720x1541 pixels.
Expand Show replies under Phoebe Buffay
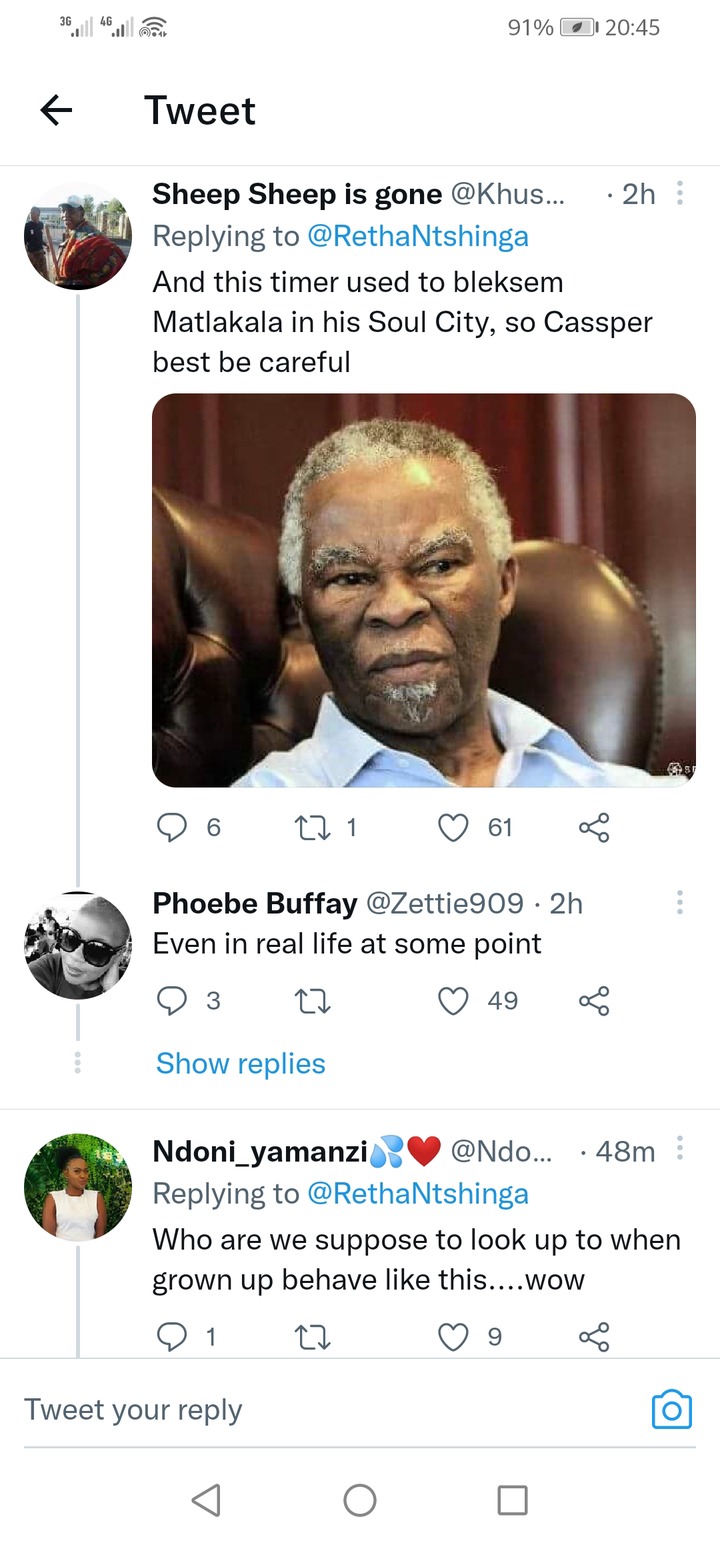click(241, 1063)
